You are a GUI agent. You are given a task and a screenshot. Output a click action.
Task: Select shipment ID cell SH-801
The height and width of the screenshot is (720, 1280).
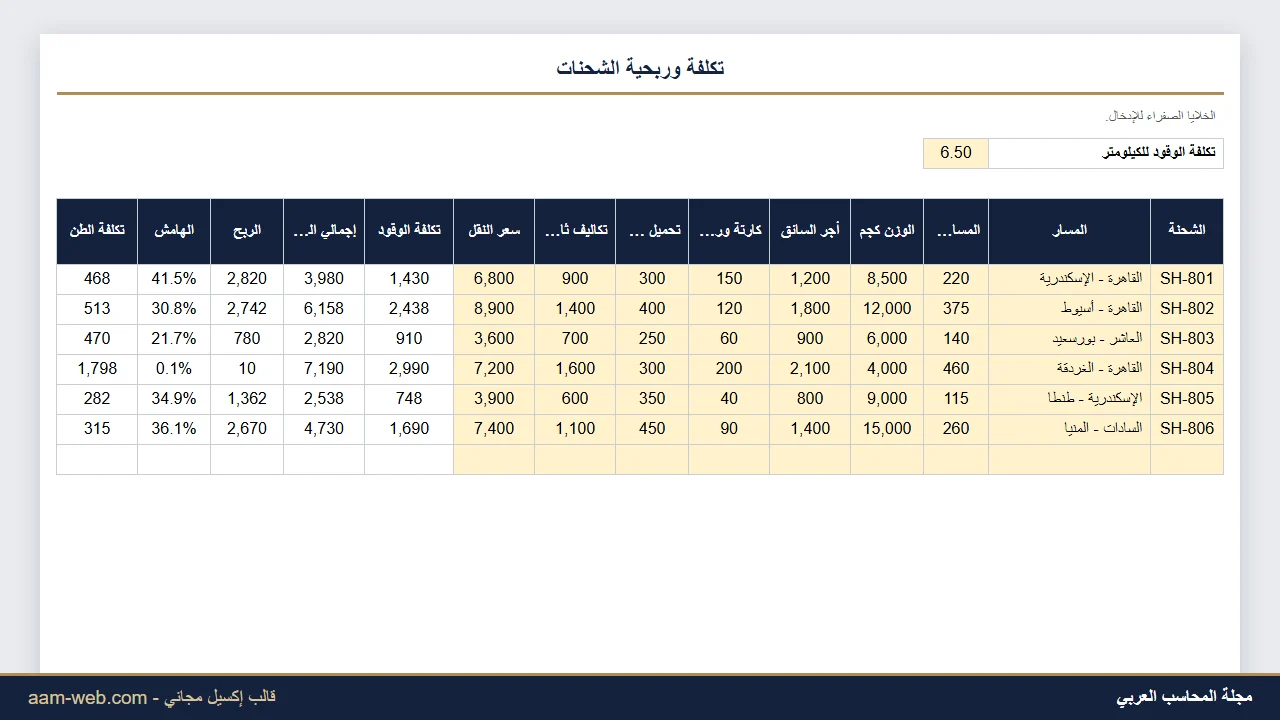pos(1187,279)
